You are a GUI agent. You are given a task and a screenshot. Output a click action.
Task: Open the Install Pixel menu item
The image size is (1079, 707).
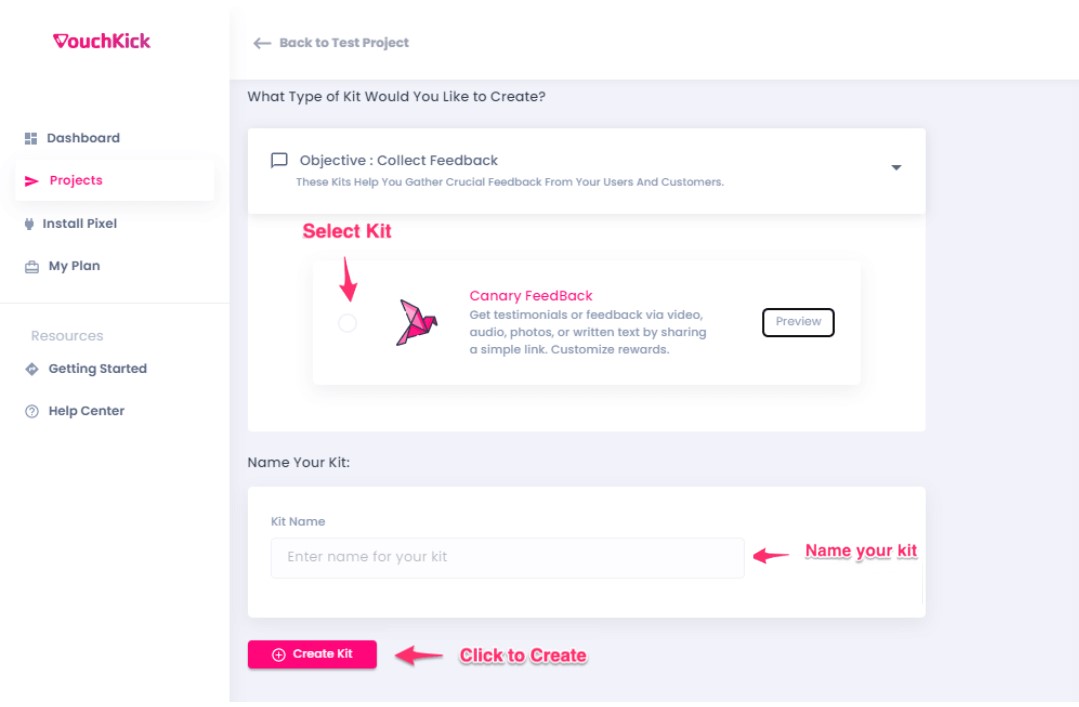coord(79,224)
